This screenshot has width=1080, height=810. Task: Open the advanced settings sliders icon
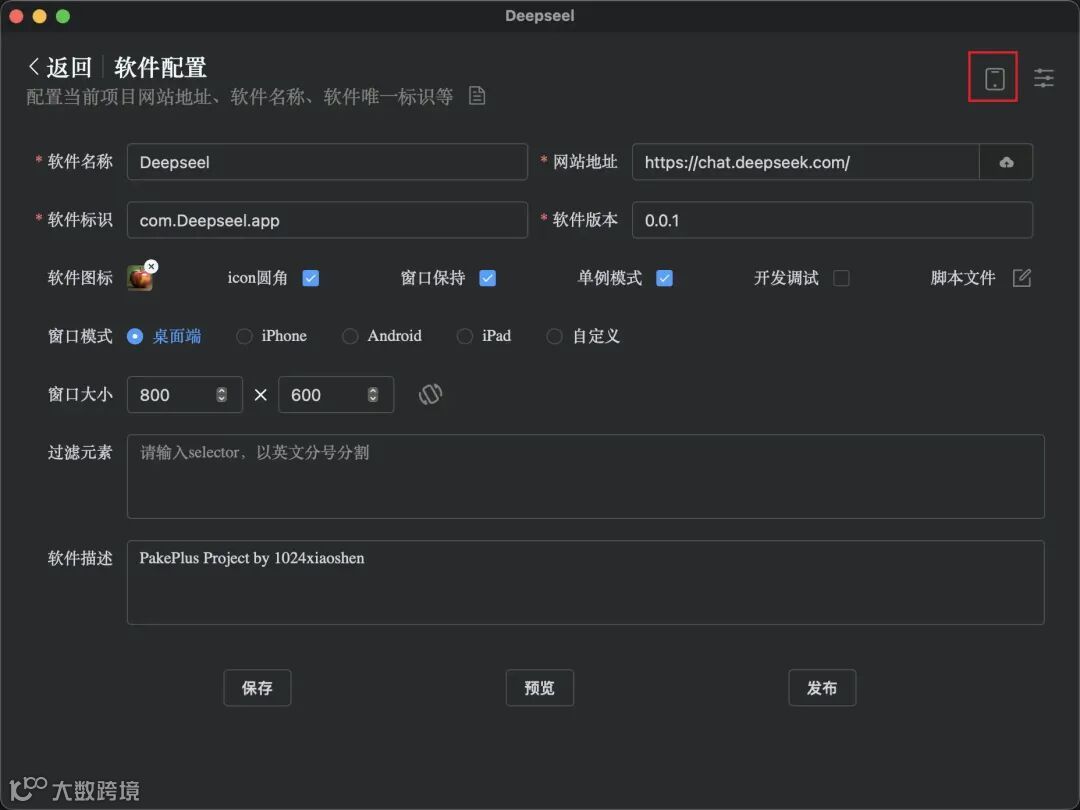click(x=1043, y=77)
